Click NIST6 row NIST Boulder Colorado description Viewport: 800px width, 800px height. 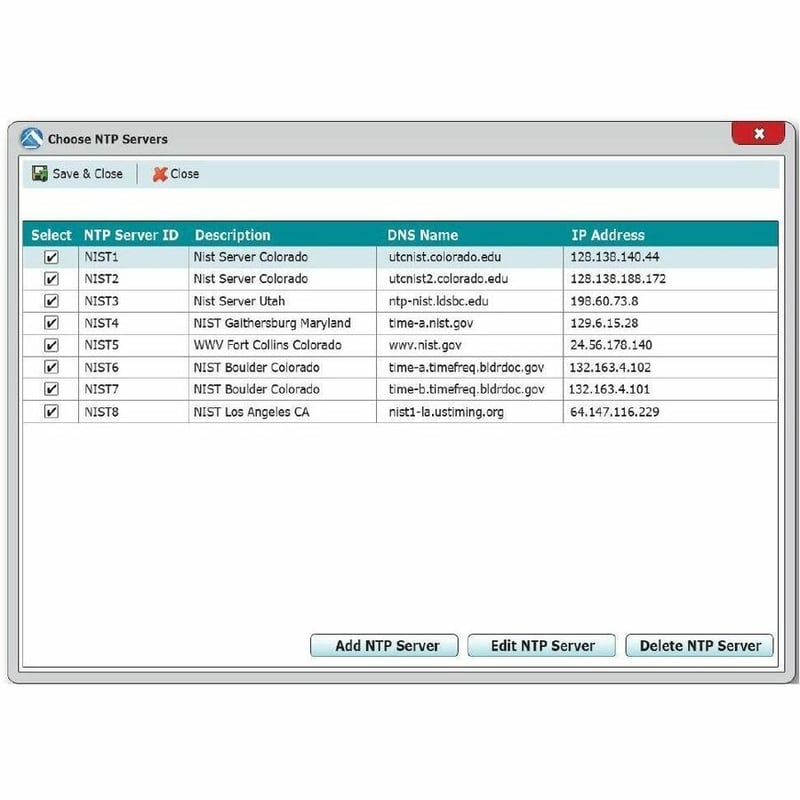click(x=256, y=367)
